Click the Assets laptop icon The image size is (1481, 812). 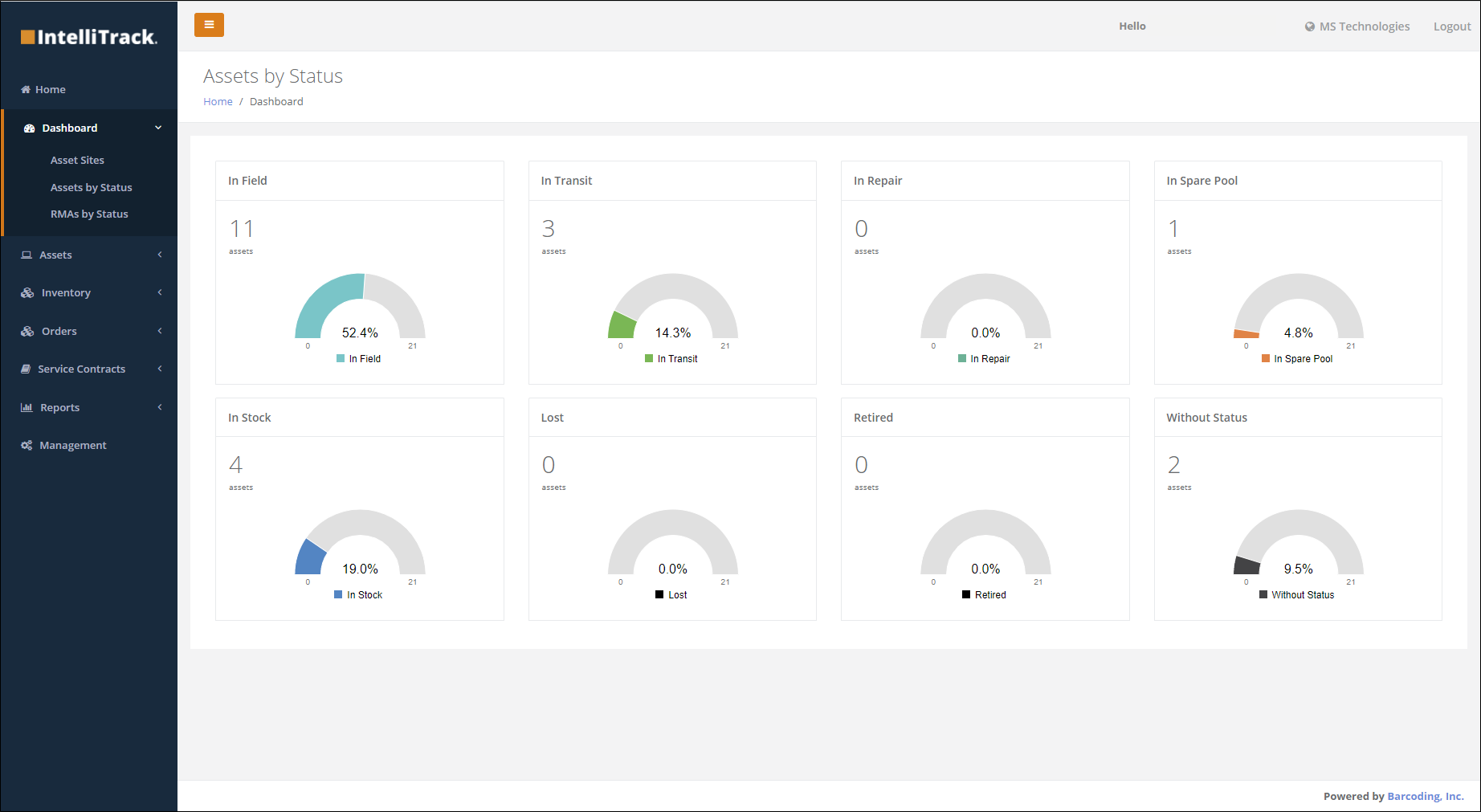27,255
